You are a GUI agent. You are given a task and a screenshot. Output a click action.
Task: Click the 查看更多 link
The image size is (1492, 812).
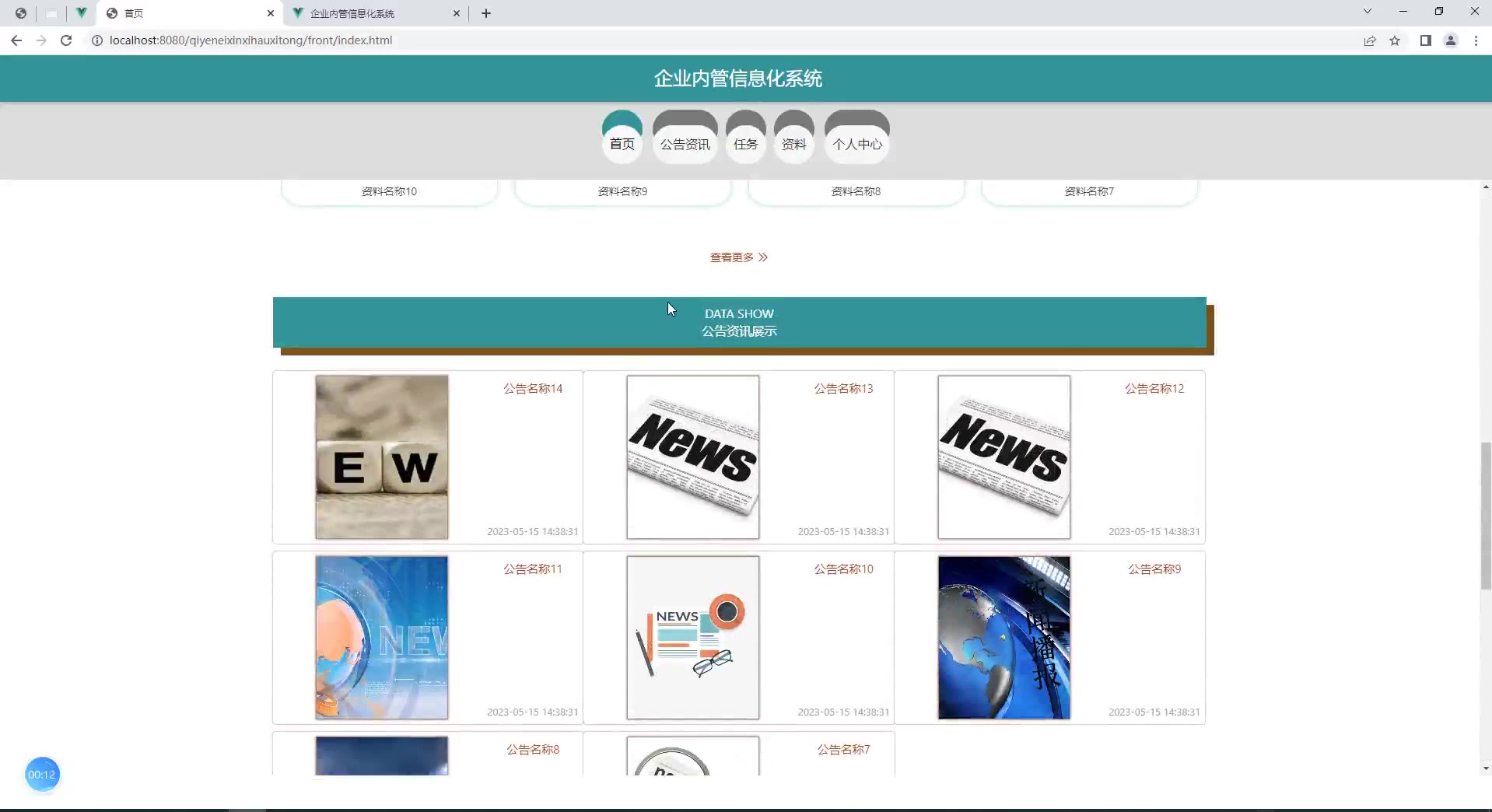click(x=738, y=257)
